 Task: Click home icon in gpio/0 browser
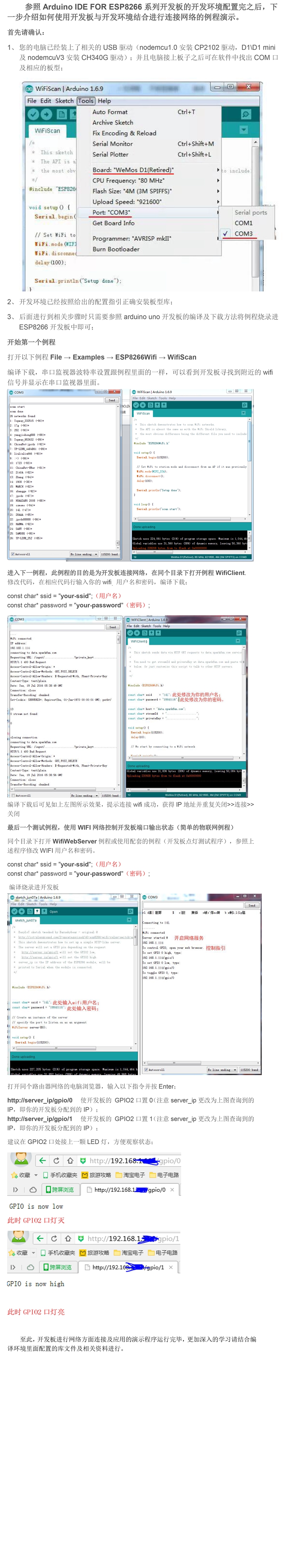tap(70, 1161)
